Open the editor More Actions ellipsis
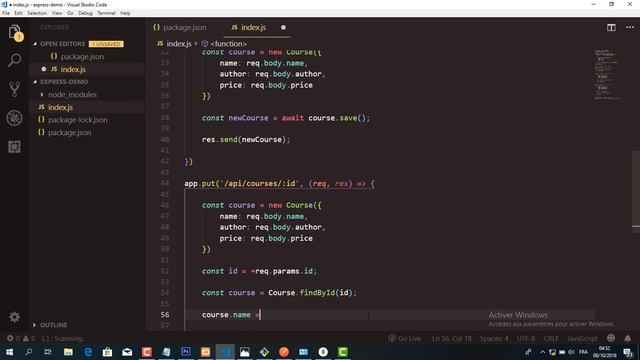Screen dimensions: 640x360 tap(630, 27)
